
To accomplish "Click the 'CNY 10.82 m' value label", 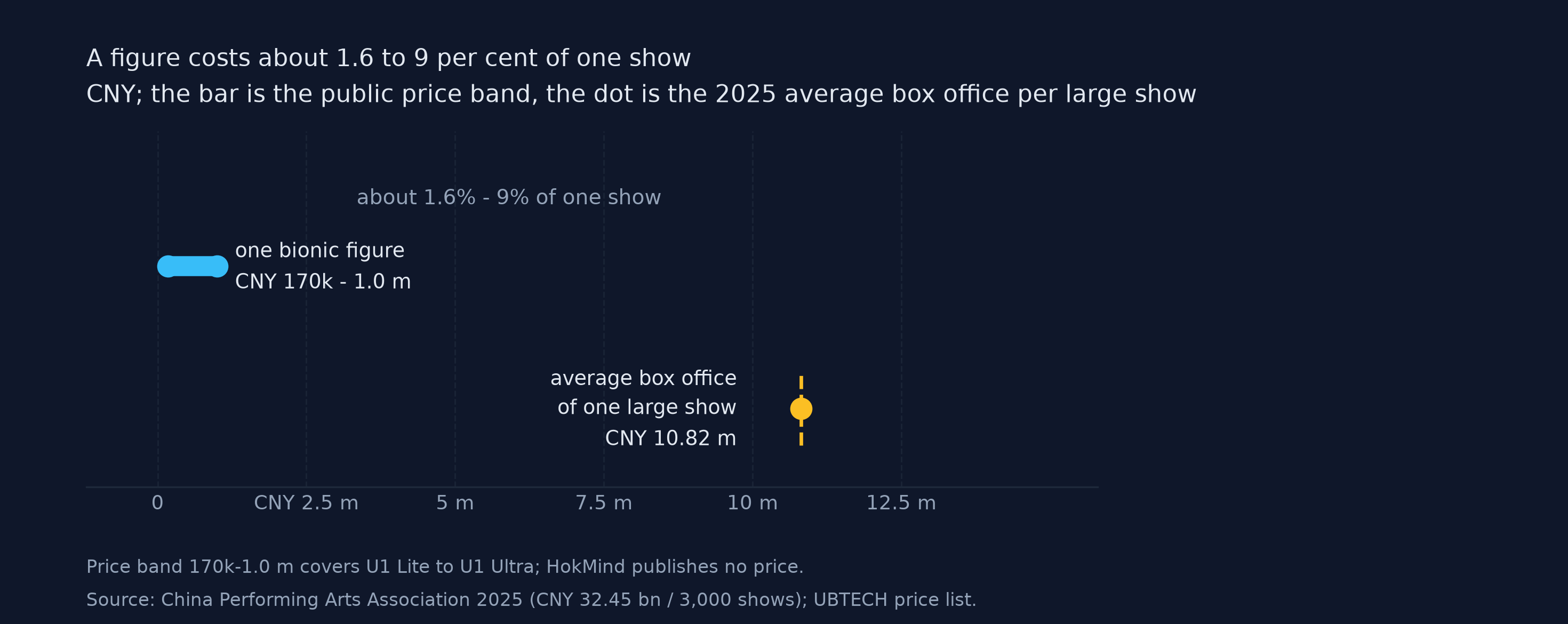I will point(670,438).
